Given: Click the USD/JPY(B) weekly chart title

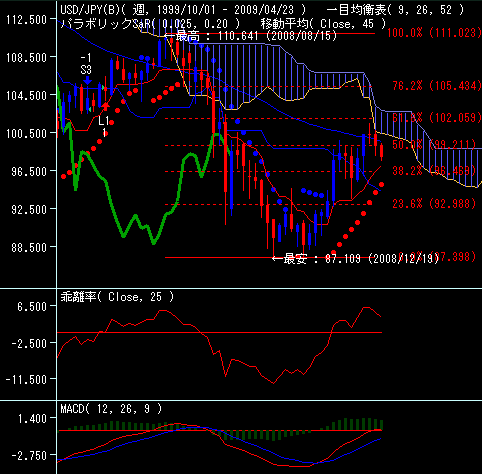Looking at the screenshot, I should pyautogui.click(x=183, y=10).
